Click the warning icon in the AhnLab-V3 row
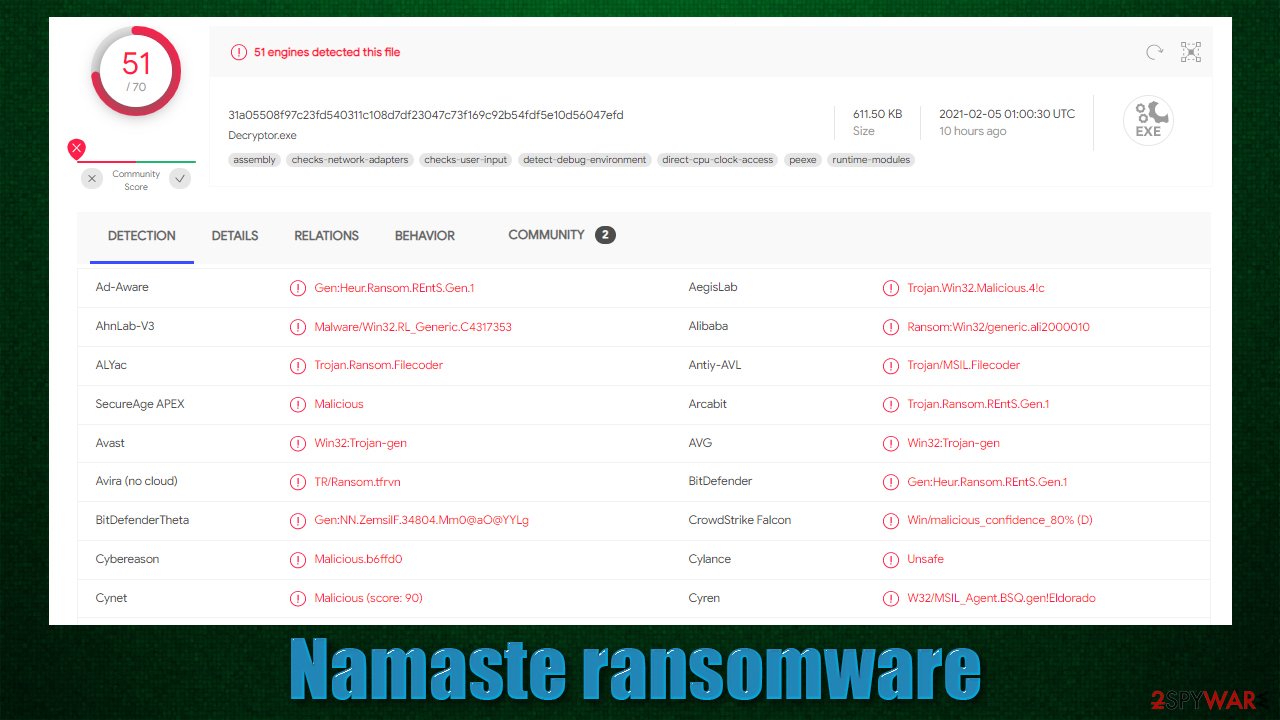Viewport: 1280px width, 720px height. tap(297, 327)
